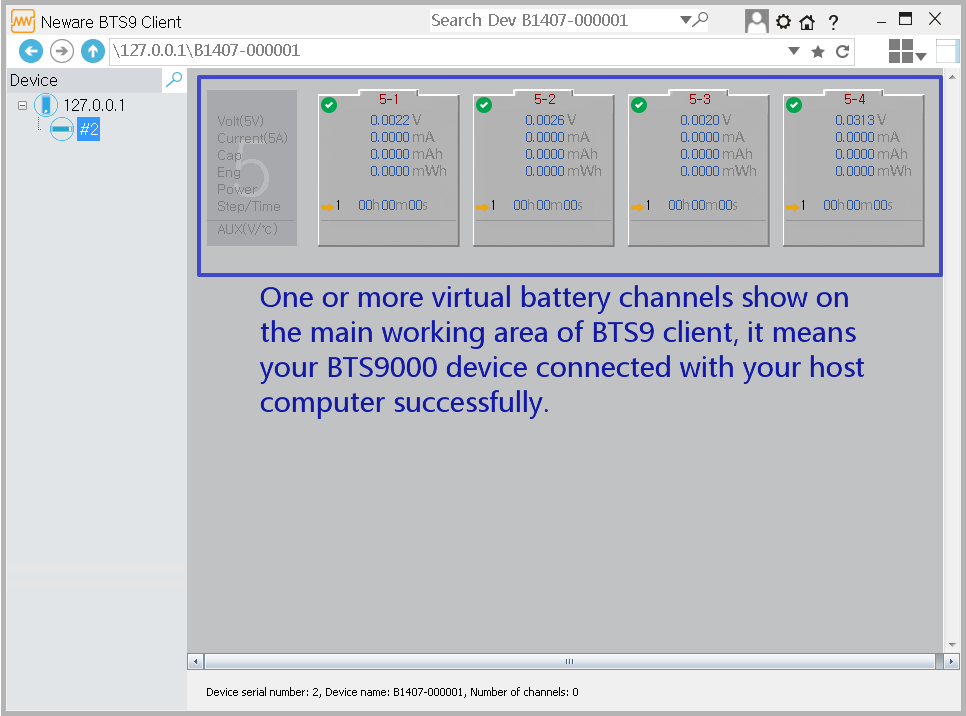966x716 pixels.
Task: Close the Neware BTS9 Client window
Action: pyautogui.click(x=935, y=19)
